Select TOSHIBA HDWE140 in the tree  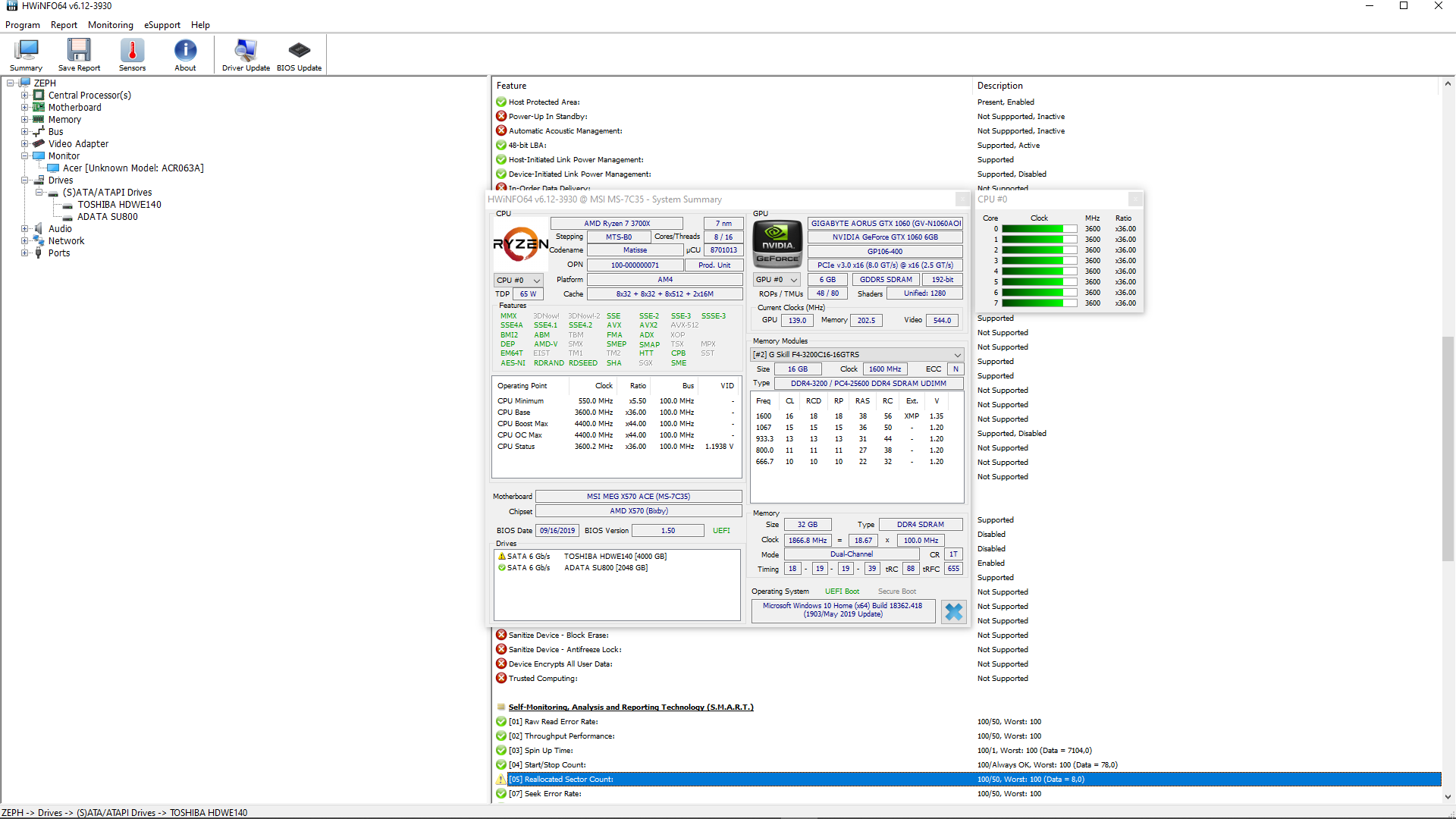(x=119, y=204)
